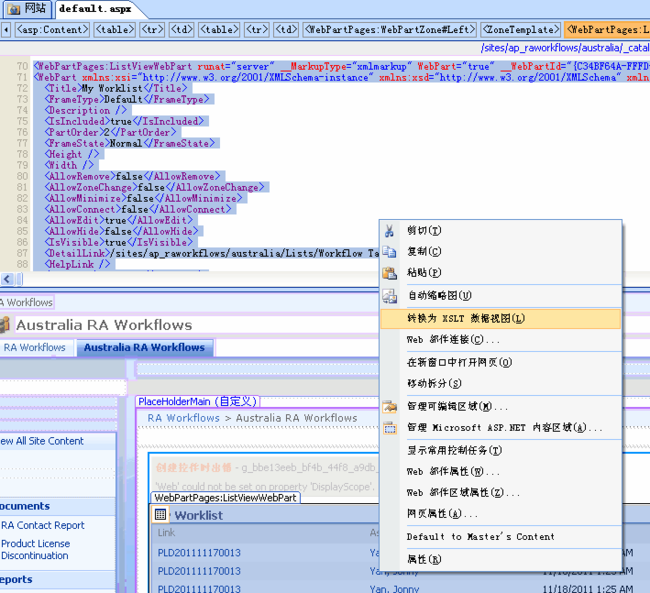Screen dimensions: 650x593
Task: Select Default to Master's Content entry
Action: [x=500, y=537]
